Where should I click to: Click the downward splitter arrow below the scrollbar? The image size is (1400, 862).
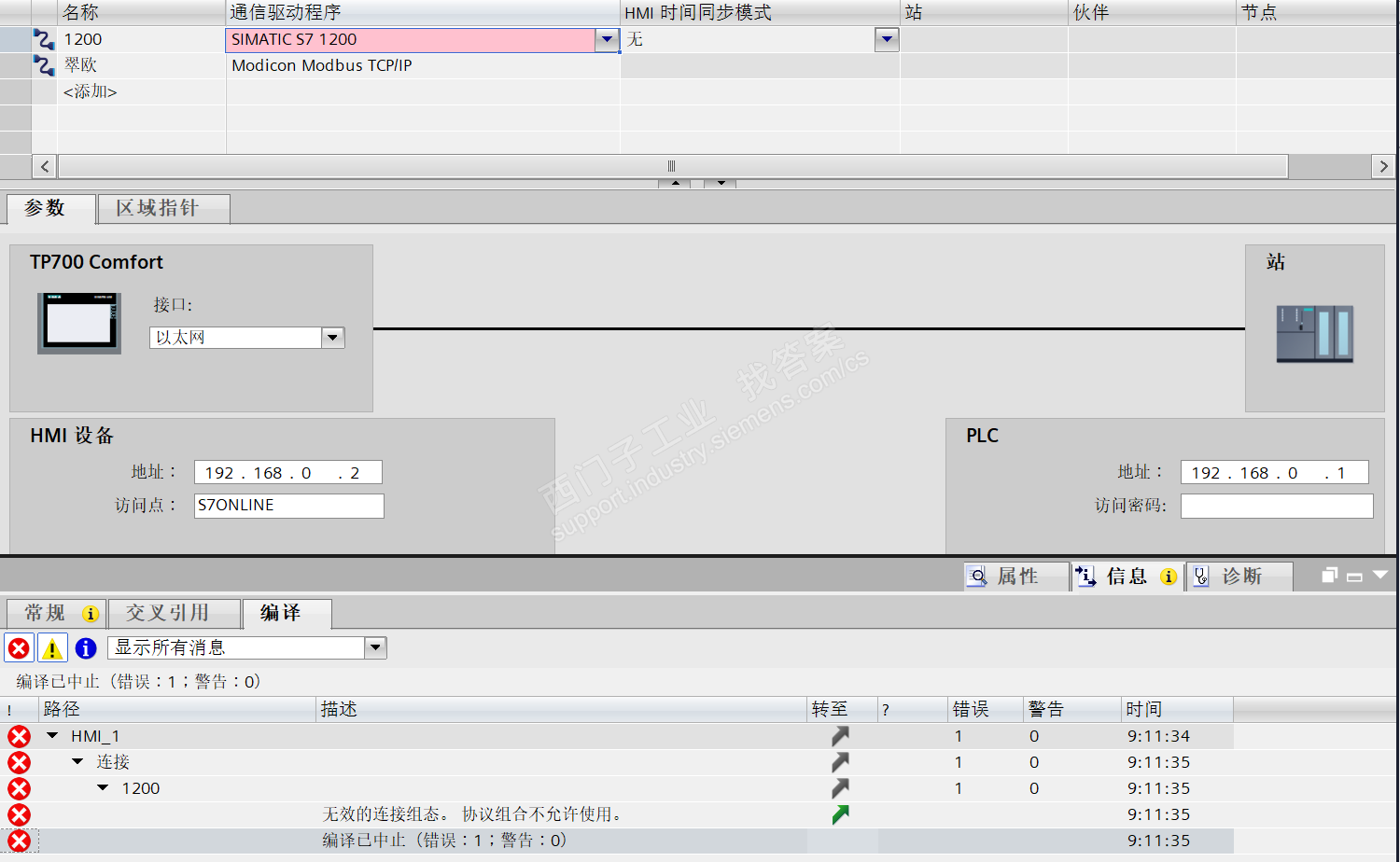pos(721,183)
